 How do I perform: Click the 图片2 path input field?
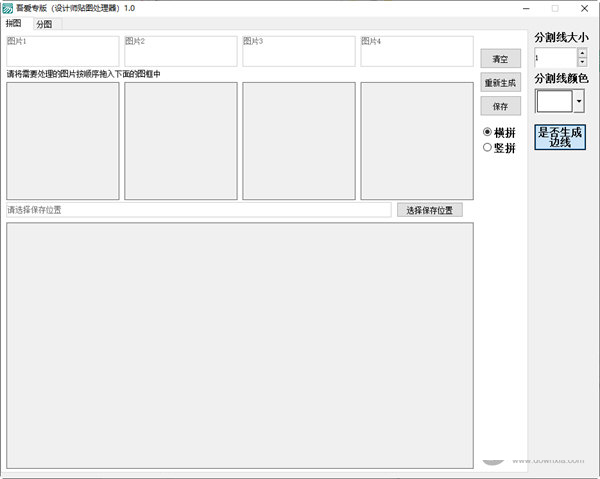coord(180,51)
